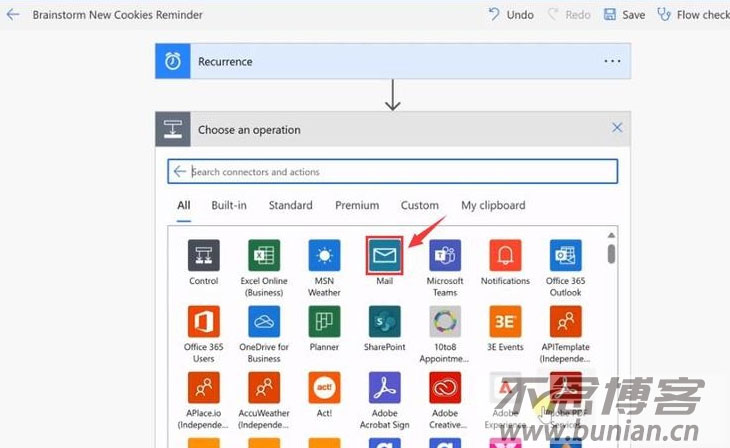730x448 pixels.
Task: Select Adobe Acrobat Sign connector
Action: [385, 387]
